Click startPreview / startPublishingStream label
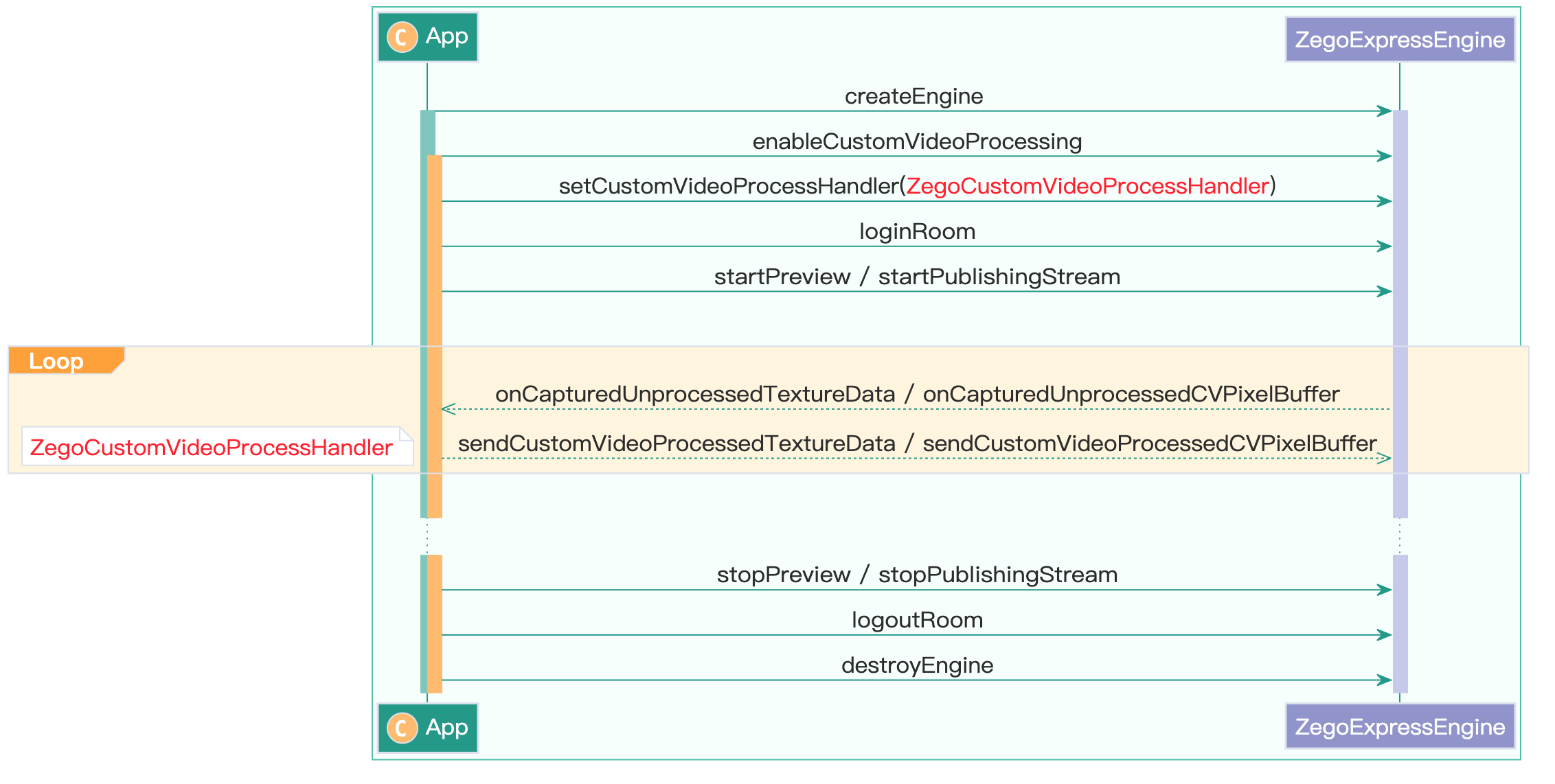The height and width of the screenshot is (784, 1555). click(917, 277)
